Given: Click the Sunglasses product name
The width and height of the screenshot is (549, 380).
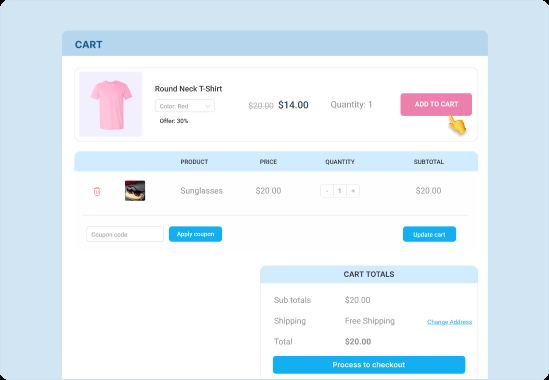Looking at the screenshot, I should (x=202, y=191).
